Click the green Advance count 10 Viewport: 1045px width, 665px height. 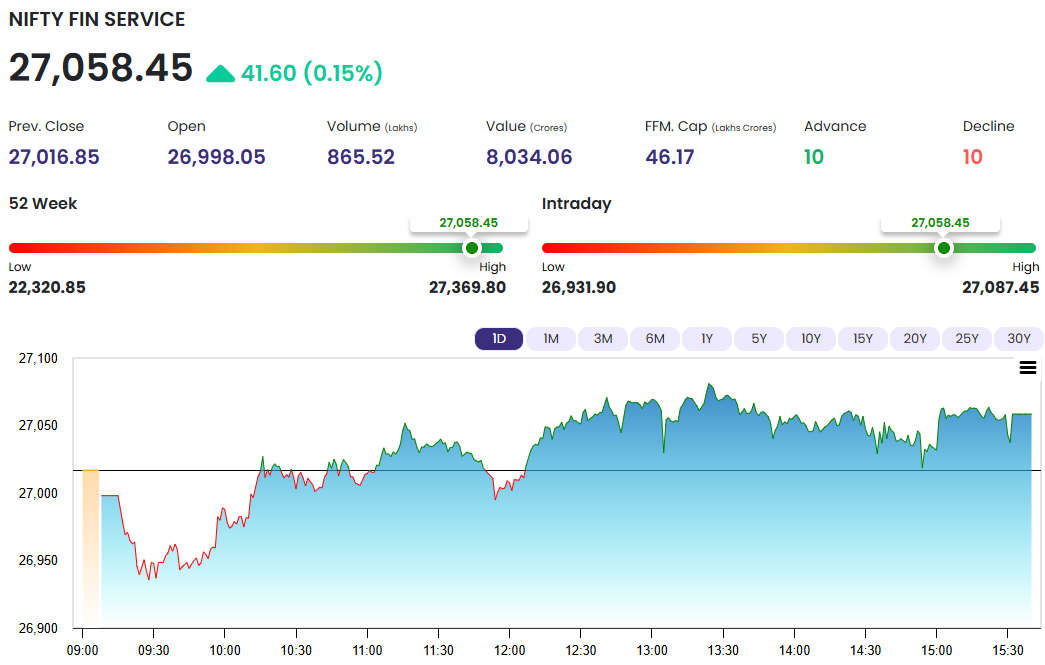(814, 157)
